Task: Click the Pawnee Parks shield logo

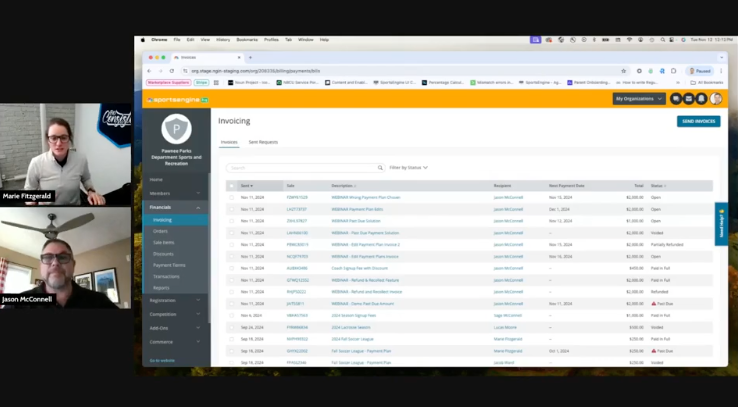Action: point(176,129)
